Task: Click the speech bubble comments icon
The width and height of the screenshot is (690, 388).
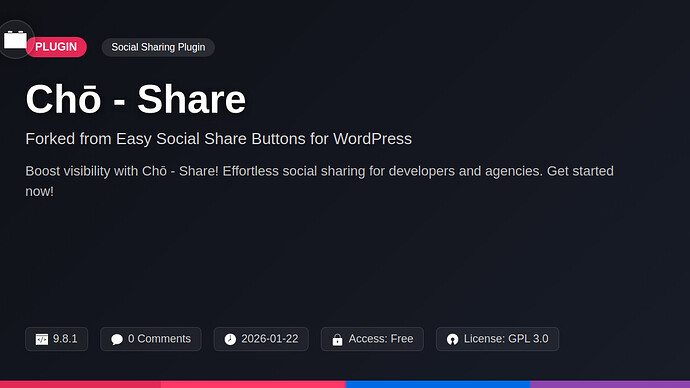Action: [x=117, y=339]
